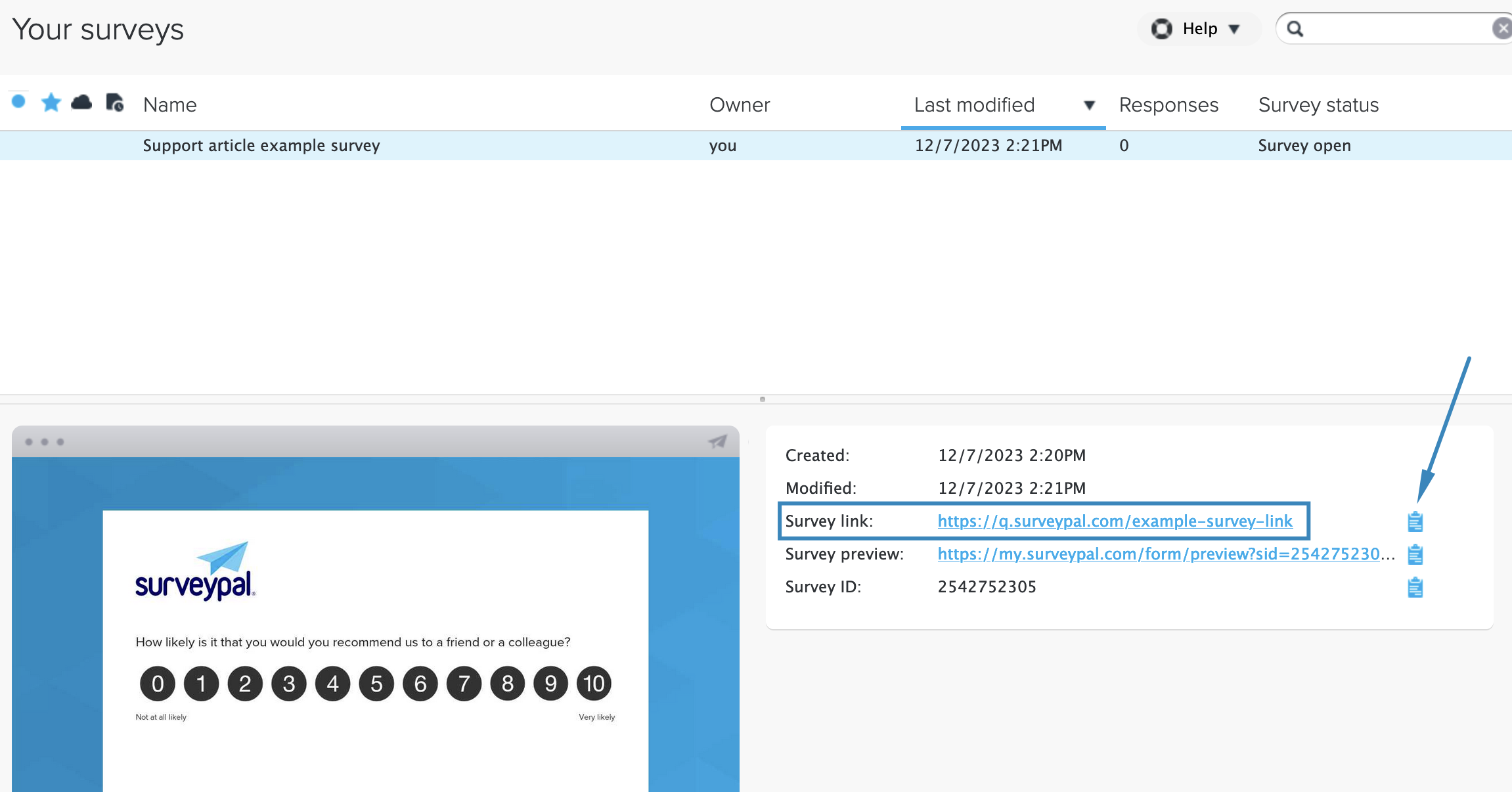Clear the search box with X

[x=1502, y=29]
